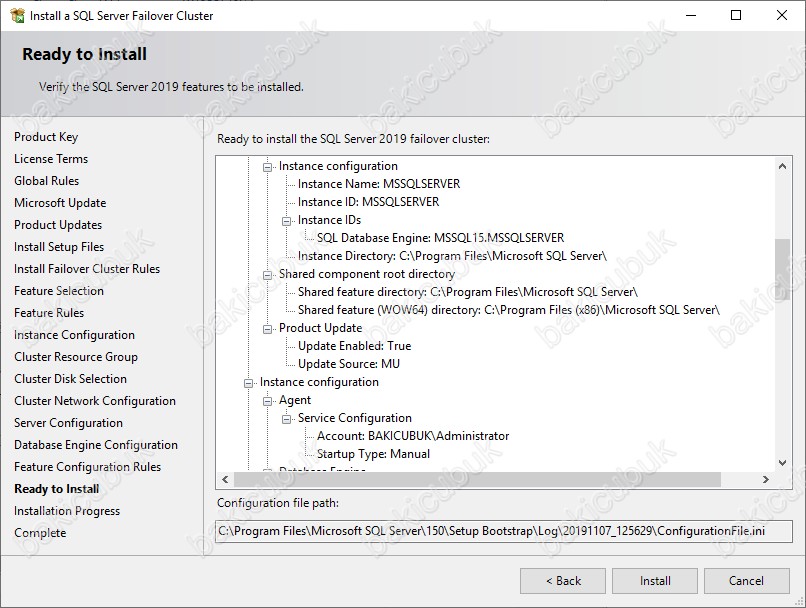
Task: Click the Instance Configuration step in the sidebar
Action: (75, 335)
